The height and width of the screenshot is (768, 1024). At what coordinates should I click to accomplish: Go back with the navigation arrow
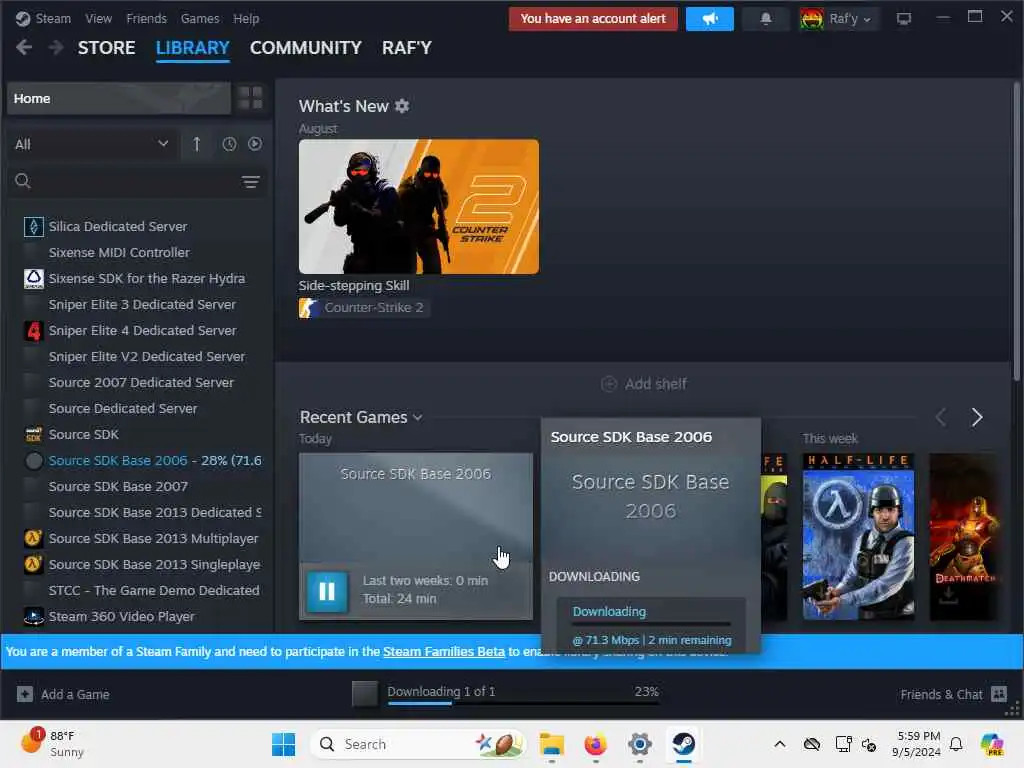click(x=24, y=48)
